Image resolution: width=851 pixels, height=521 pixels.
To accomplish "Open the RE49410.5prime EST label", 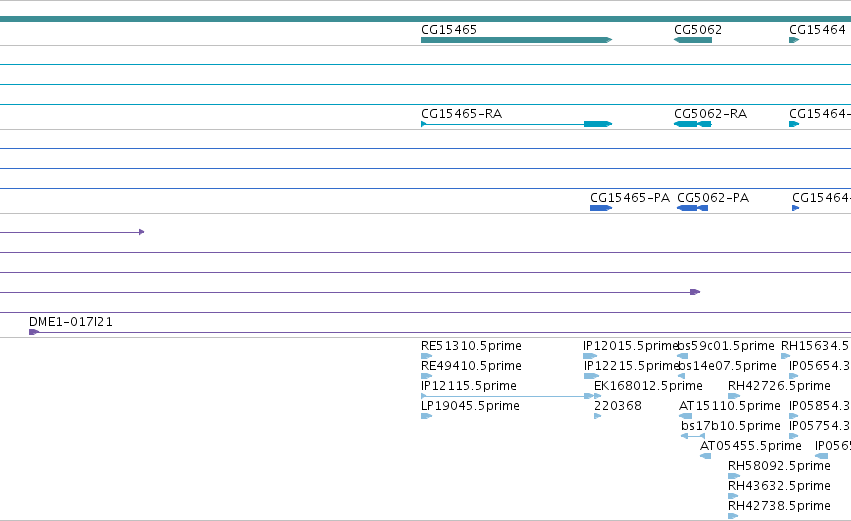I will pyautogui.click(x=471, y=366).
